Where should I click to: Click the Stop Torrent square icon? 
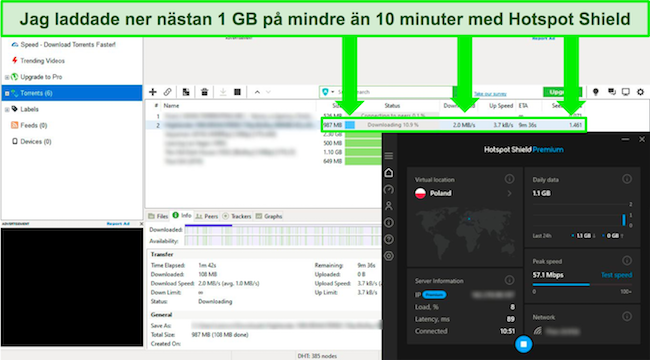(x=238, y=92)
